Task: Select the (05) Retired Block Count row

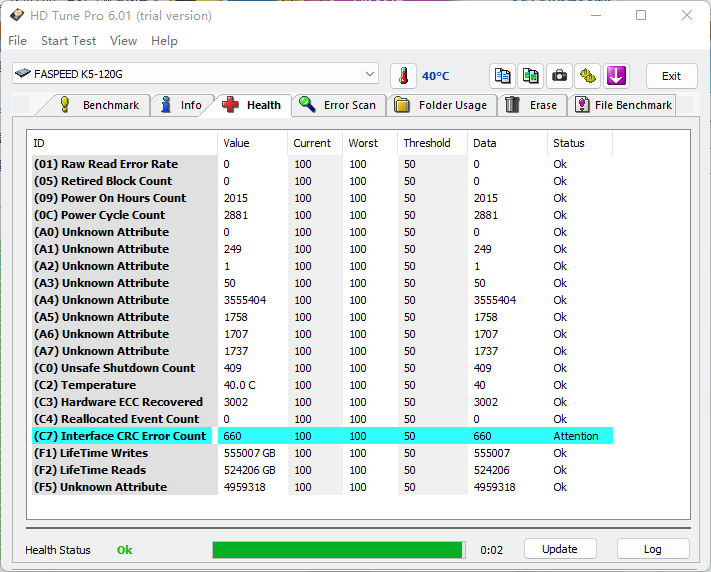Action: click(x=322, y=181)
